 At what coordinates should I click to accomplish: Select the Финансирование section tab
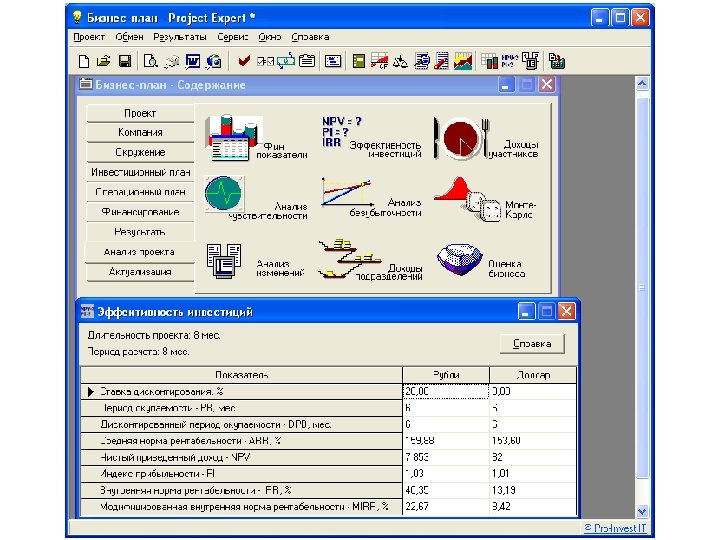pos(140,212)
